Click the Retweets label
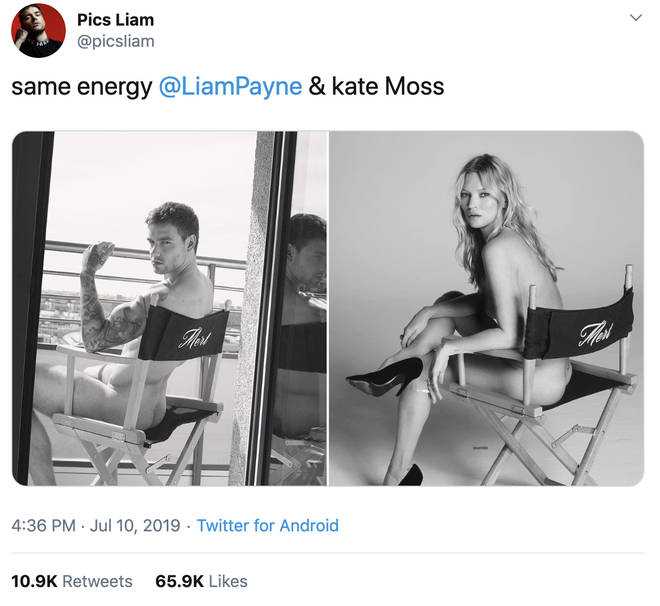Screen dimensions: 660x606 pos(97,581)
